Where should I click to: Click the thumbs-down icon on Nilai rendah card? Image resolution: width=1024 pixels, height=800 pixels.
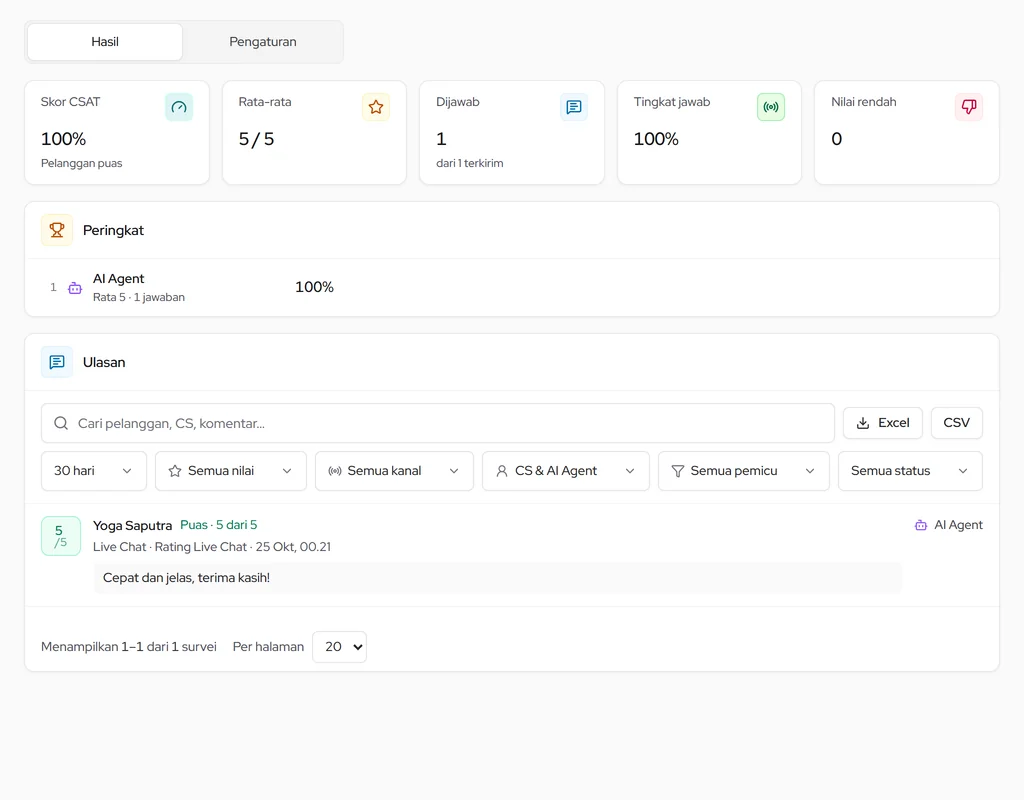point(968,107)
